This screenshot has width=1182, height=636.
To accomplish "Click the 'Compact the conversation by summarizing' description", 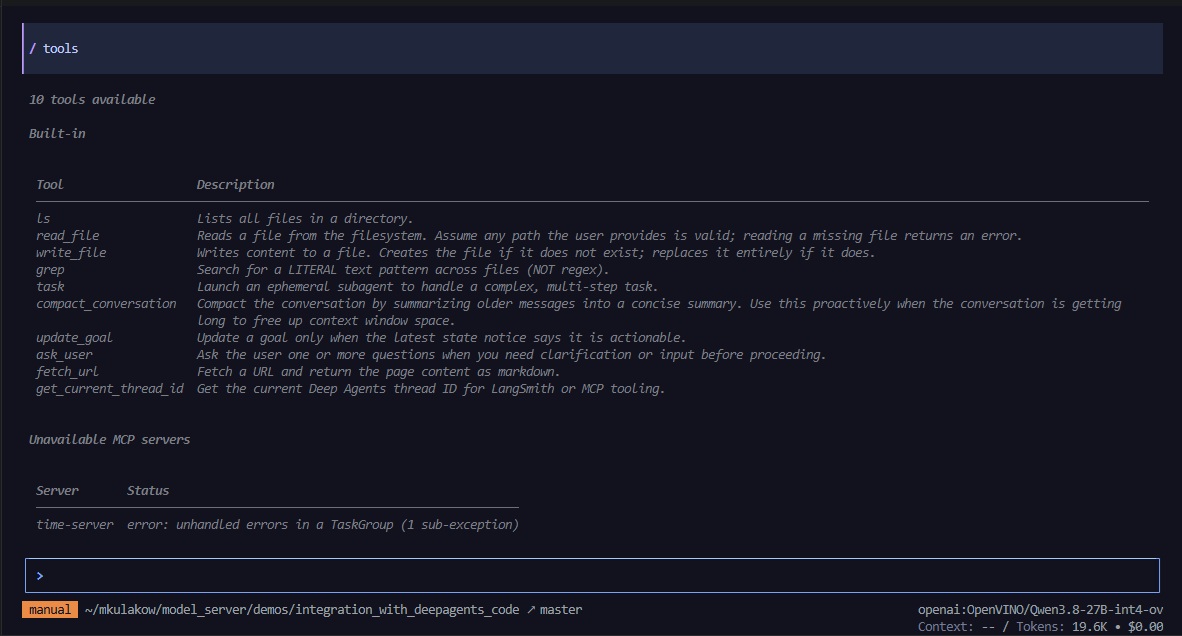I will tap(659, 312).
